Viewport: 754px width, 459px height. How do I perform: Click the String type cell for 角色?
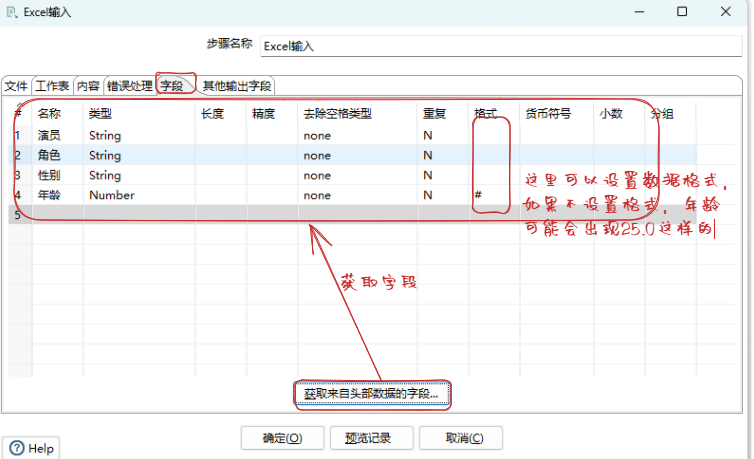(139, 155)
